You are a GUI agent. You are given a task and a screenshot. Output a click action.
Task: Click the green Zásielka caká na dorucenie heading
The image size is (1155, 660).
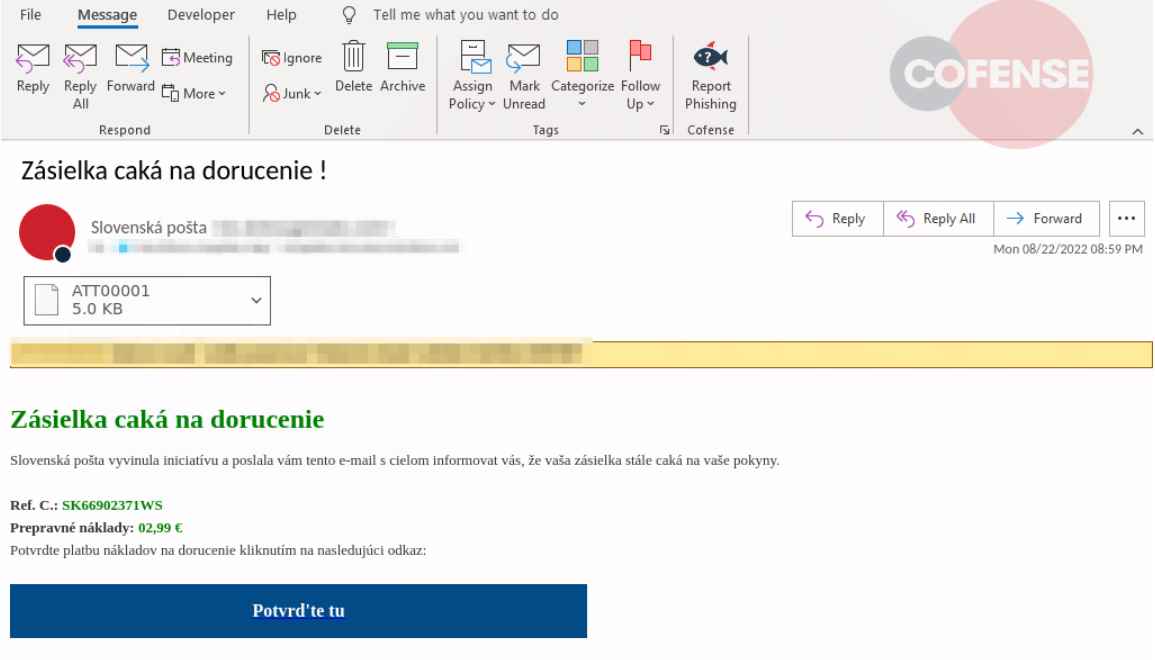[167, 419]
